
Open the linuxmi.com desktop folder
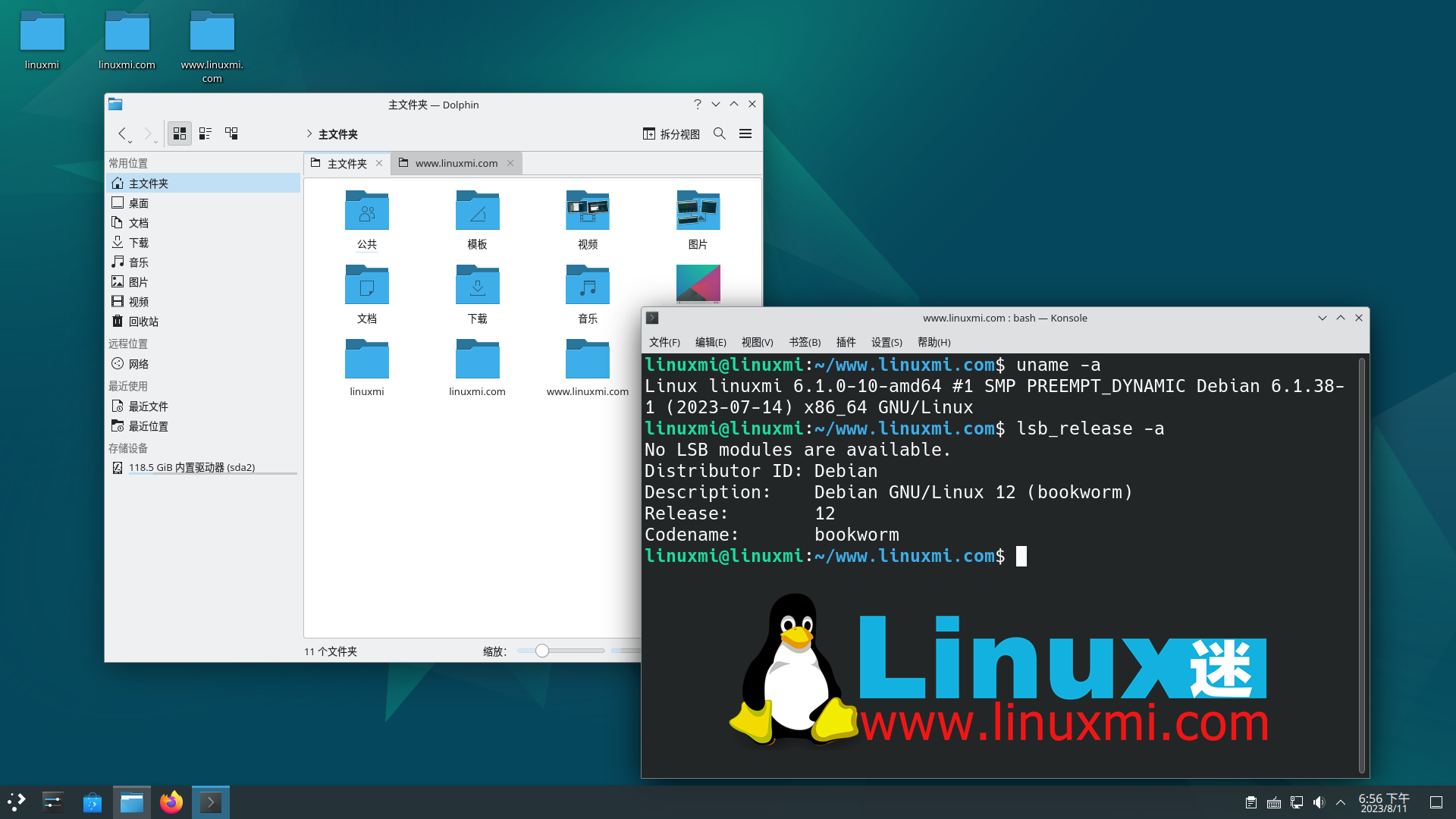(127, 42)
